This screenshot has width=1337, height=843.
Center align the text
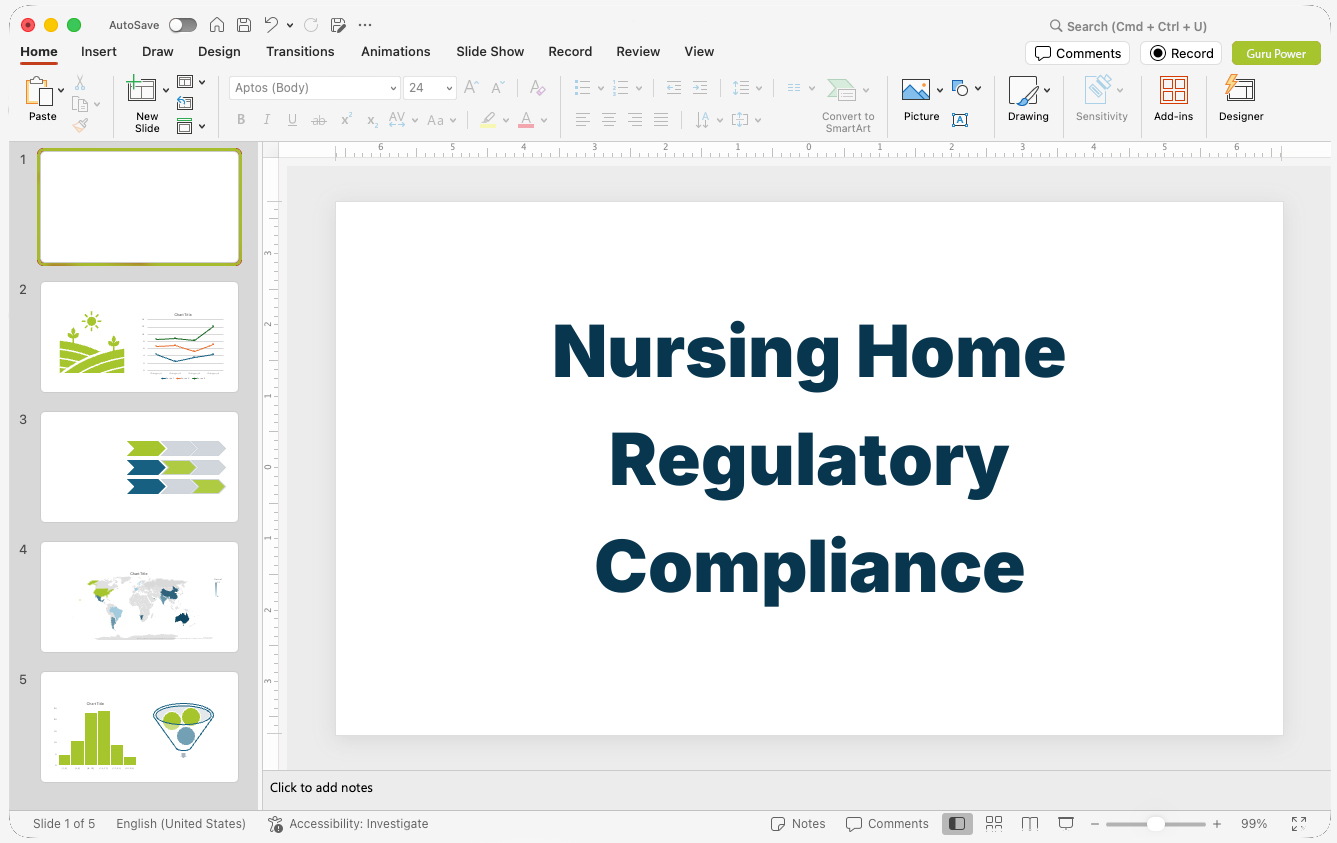[609, 120]
